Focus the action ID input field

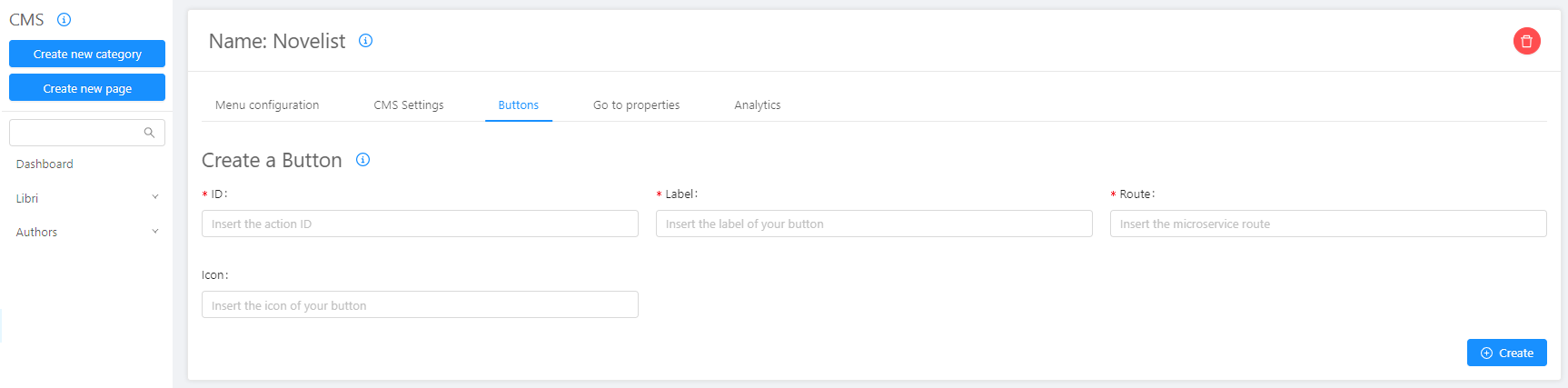point(420,224)
